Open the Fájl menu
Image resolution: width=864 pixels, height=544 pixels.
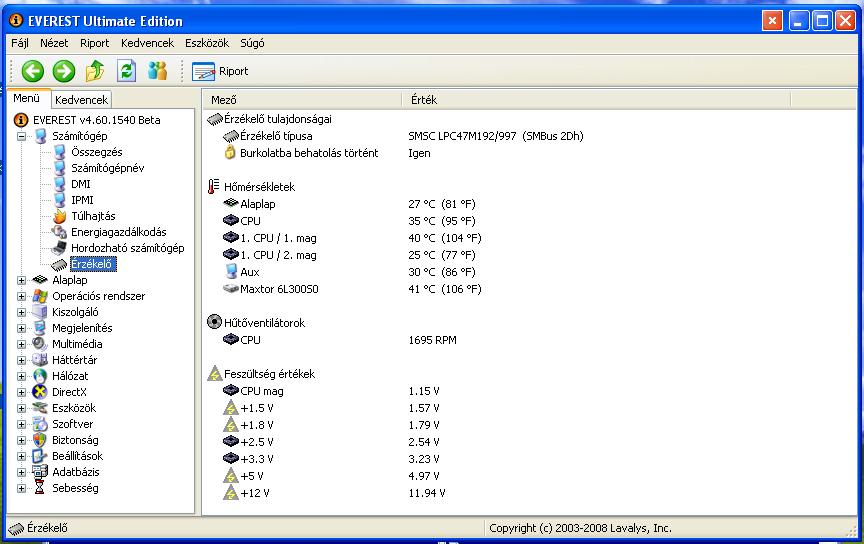tap(20, 43)
